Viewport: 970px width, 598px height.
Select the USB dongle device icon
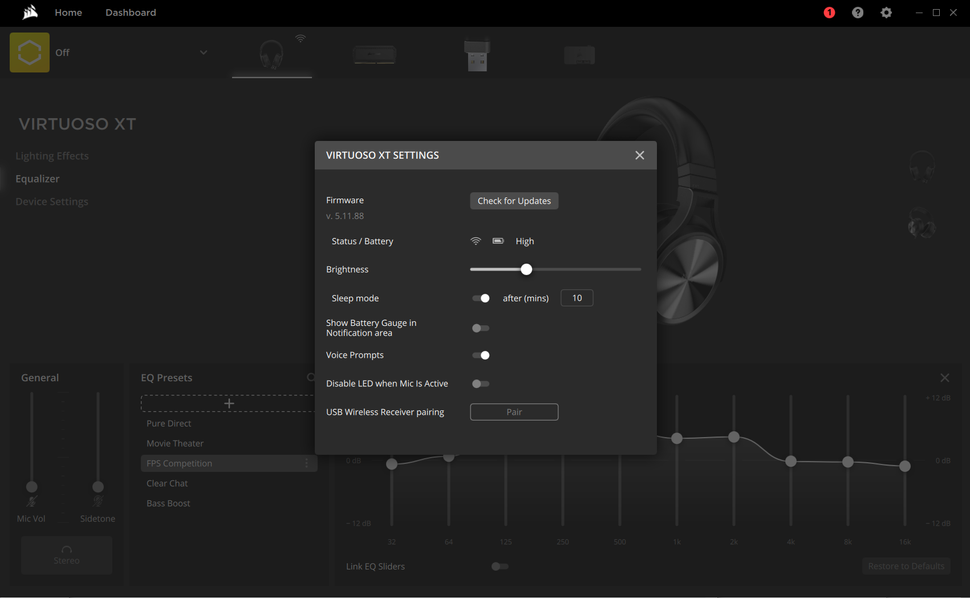[x=477, y=53]
